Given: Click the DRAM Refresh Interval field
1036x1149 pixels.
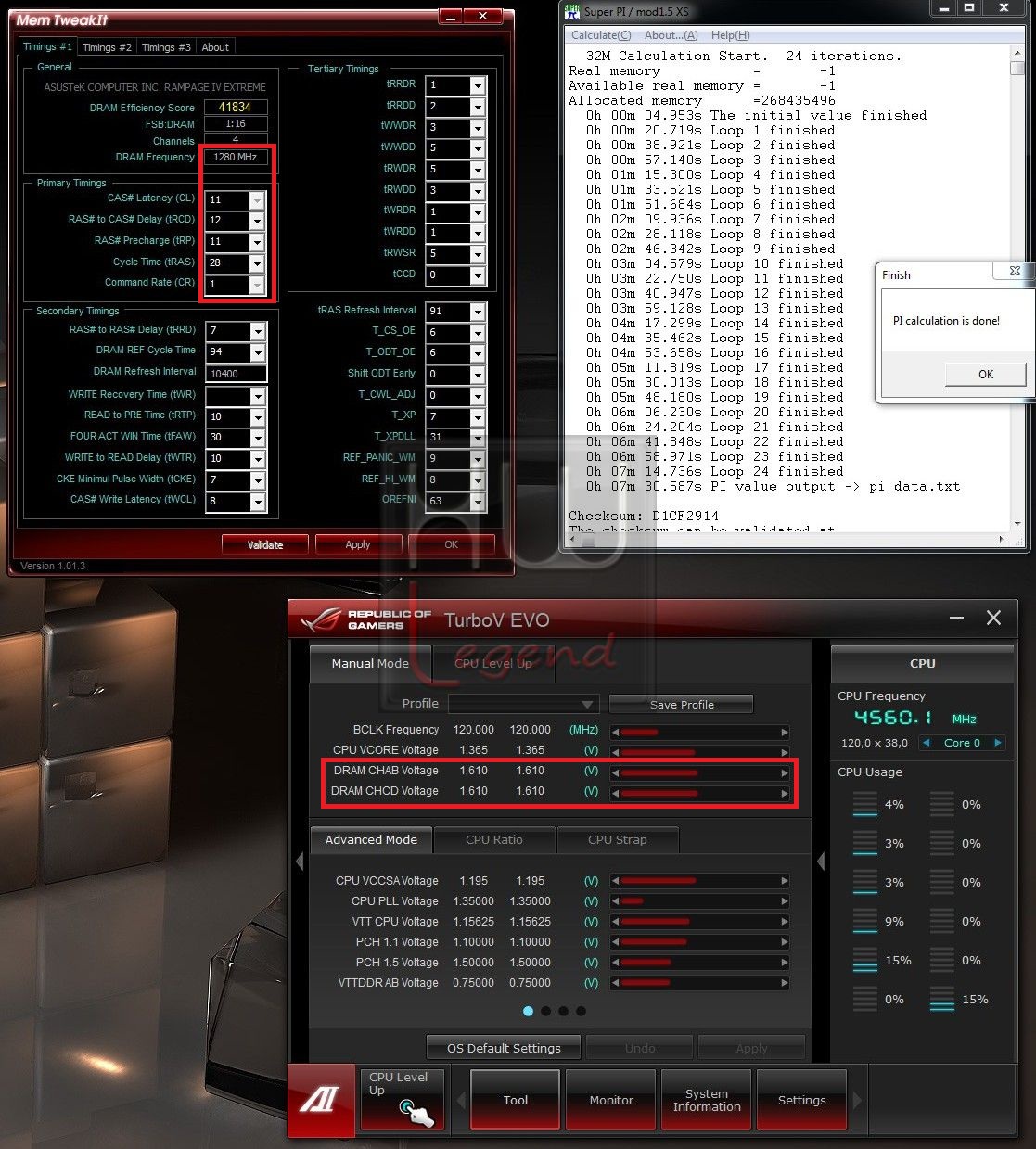Looking at the screenshot, I should tap(237, 374).
